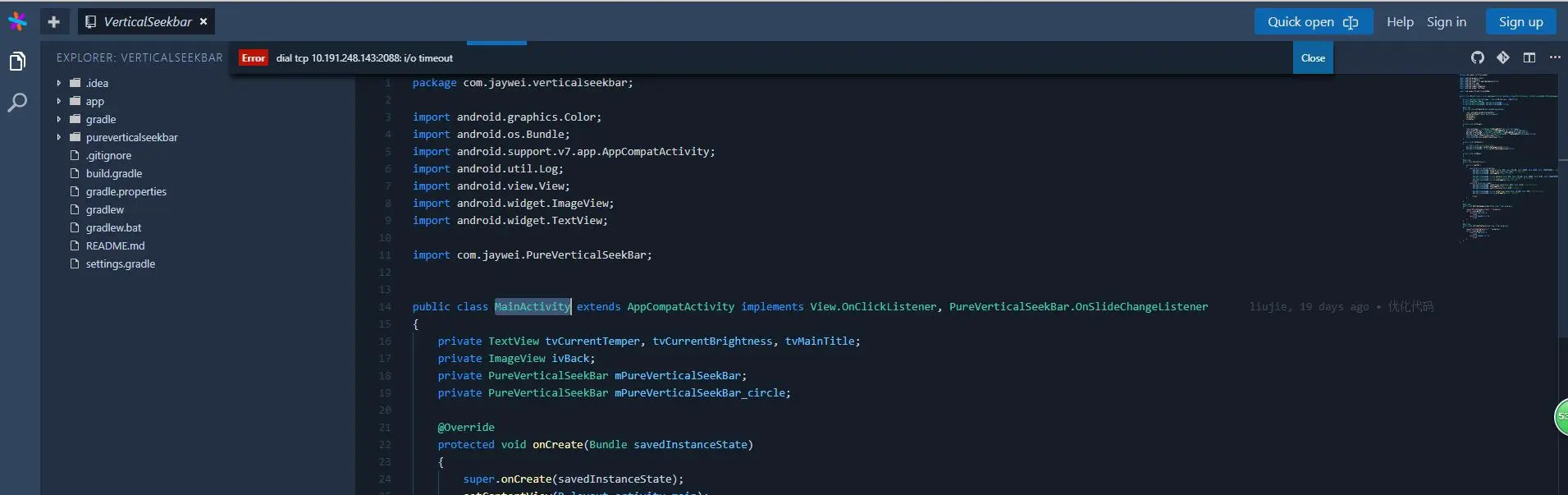
Task: Expand the .idea folder
Action: click(58, 83)
